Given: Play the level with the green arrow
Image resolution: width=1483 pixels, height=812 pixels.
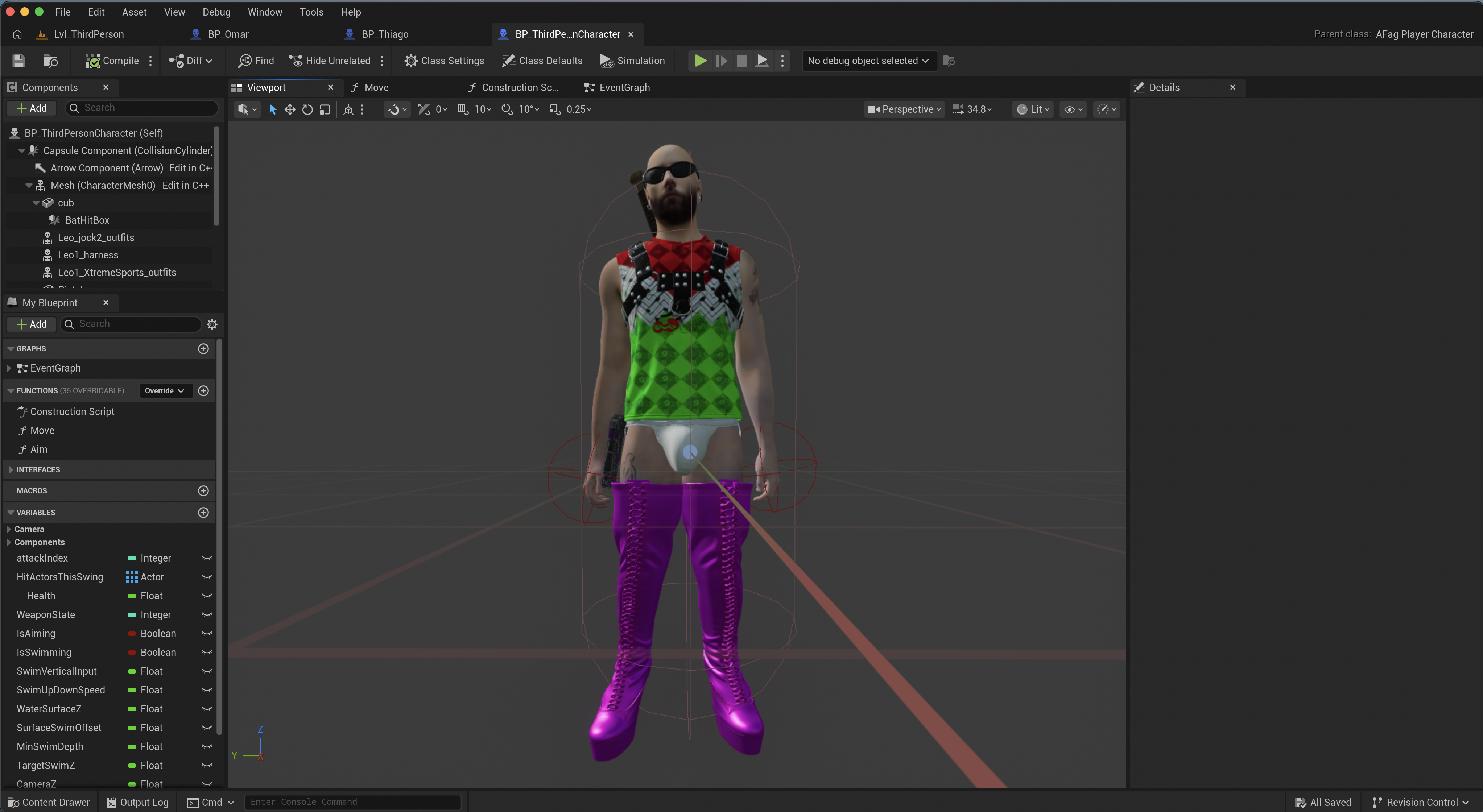Looking at the screenshot, I should click(700, 61).
